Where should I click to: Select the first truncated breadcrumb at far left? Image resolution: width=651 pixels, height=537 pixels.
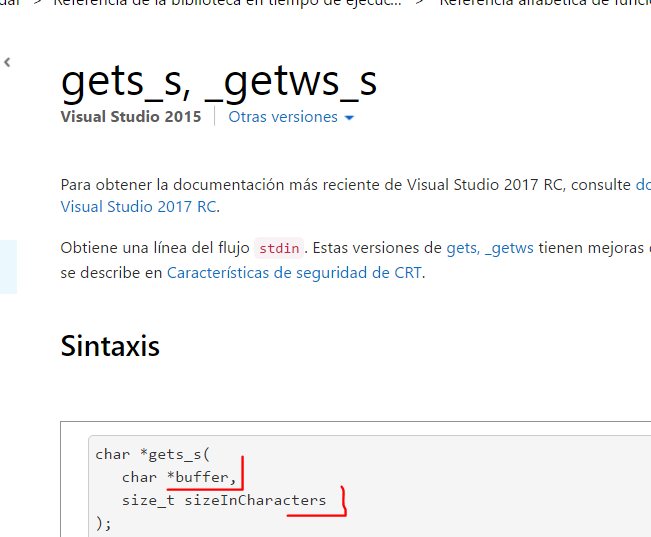click(12, 3)
